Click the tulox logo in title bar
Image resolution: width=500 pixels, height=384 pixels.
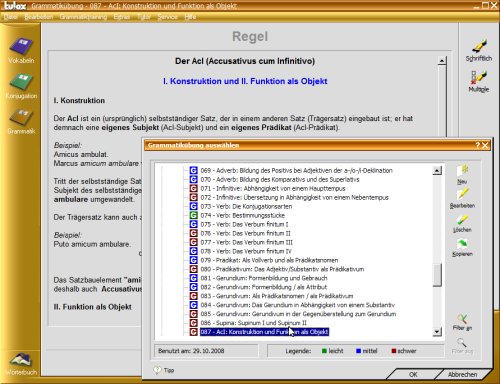point(15,6)
